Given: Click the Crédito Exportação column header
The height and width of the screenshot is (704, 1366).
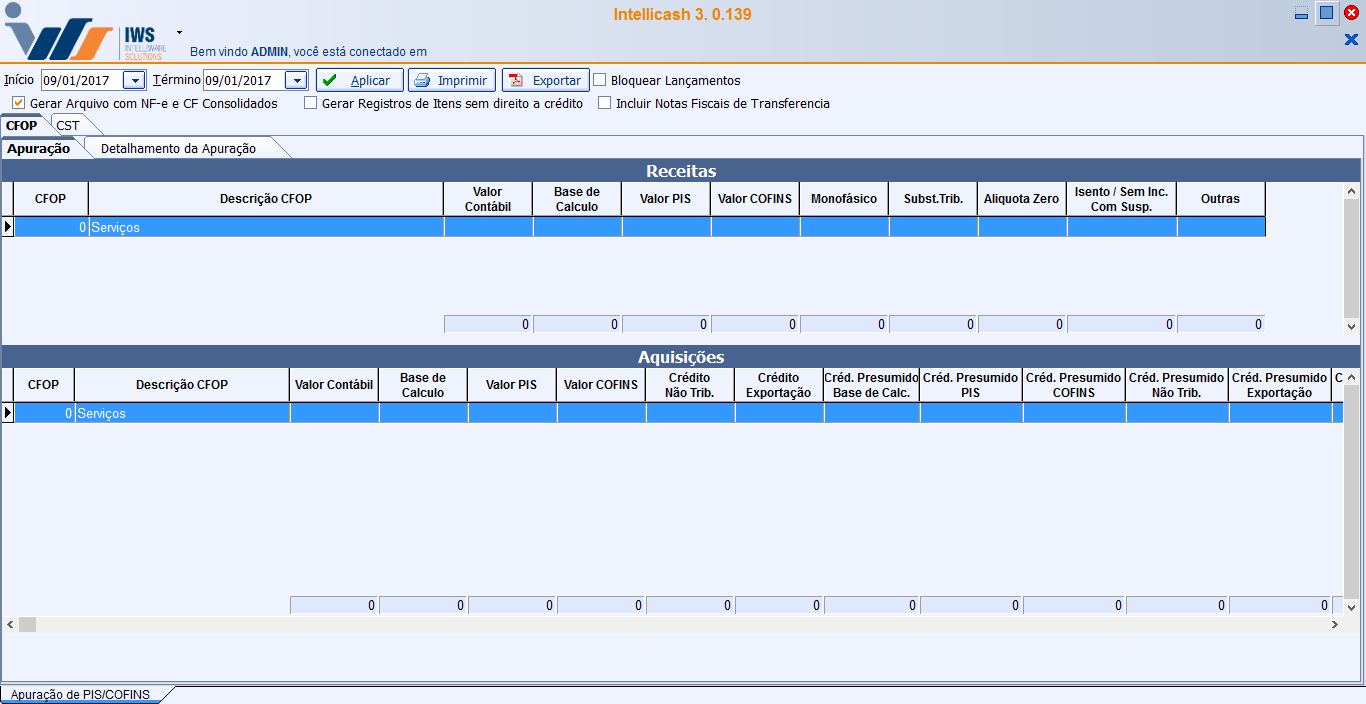Looking at the screenshot, I should coord(779,385).
